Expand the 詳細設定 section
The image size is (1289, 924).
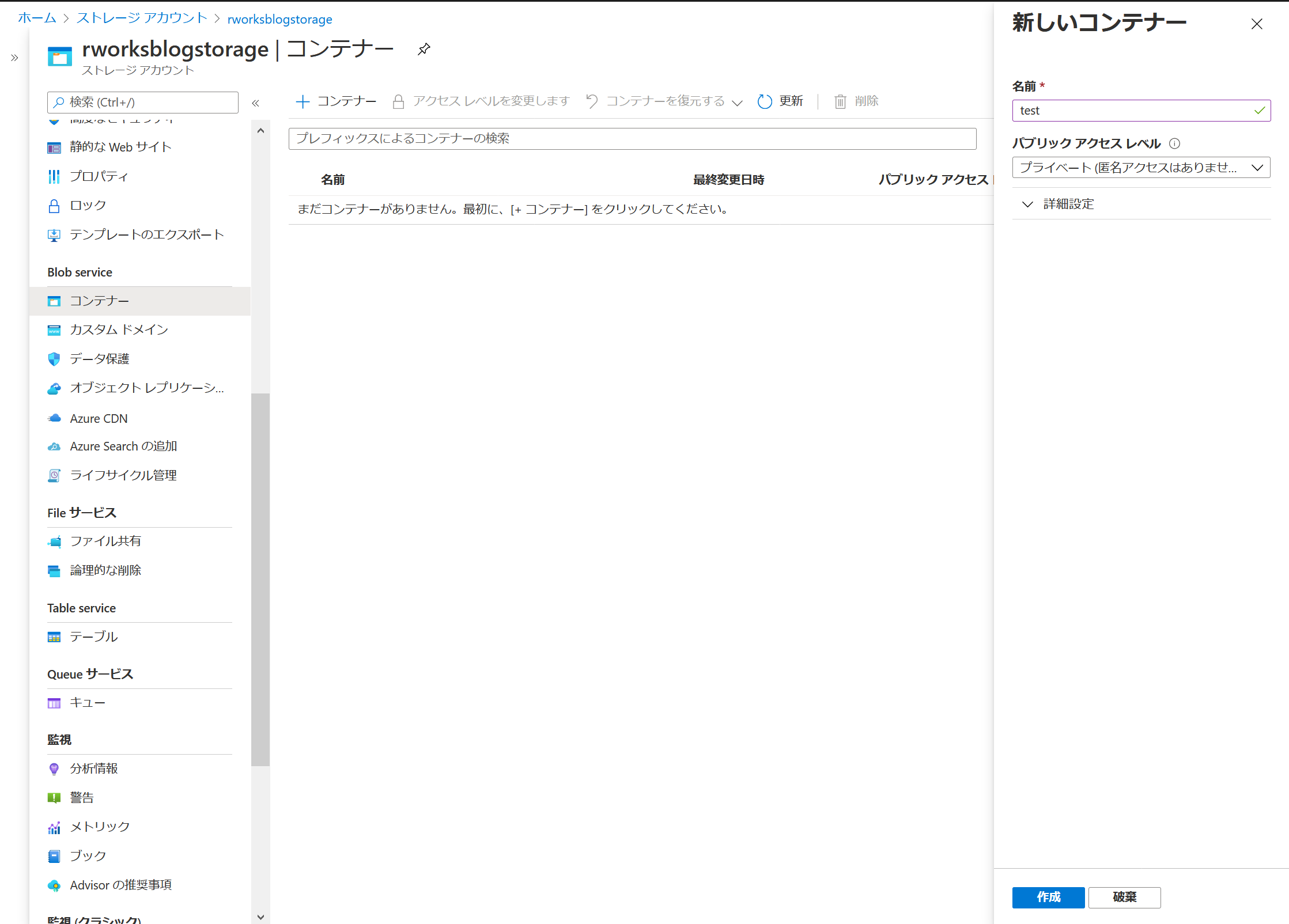click(1141, 204)
